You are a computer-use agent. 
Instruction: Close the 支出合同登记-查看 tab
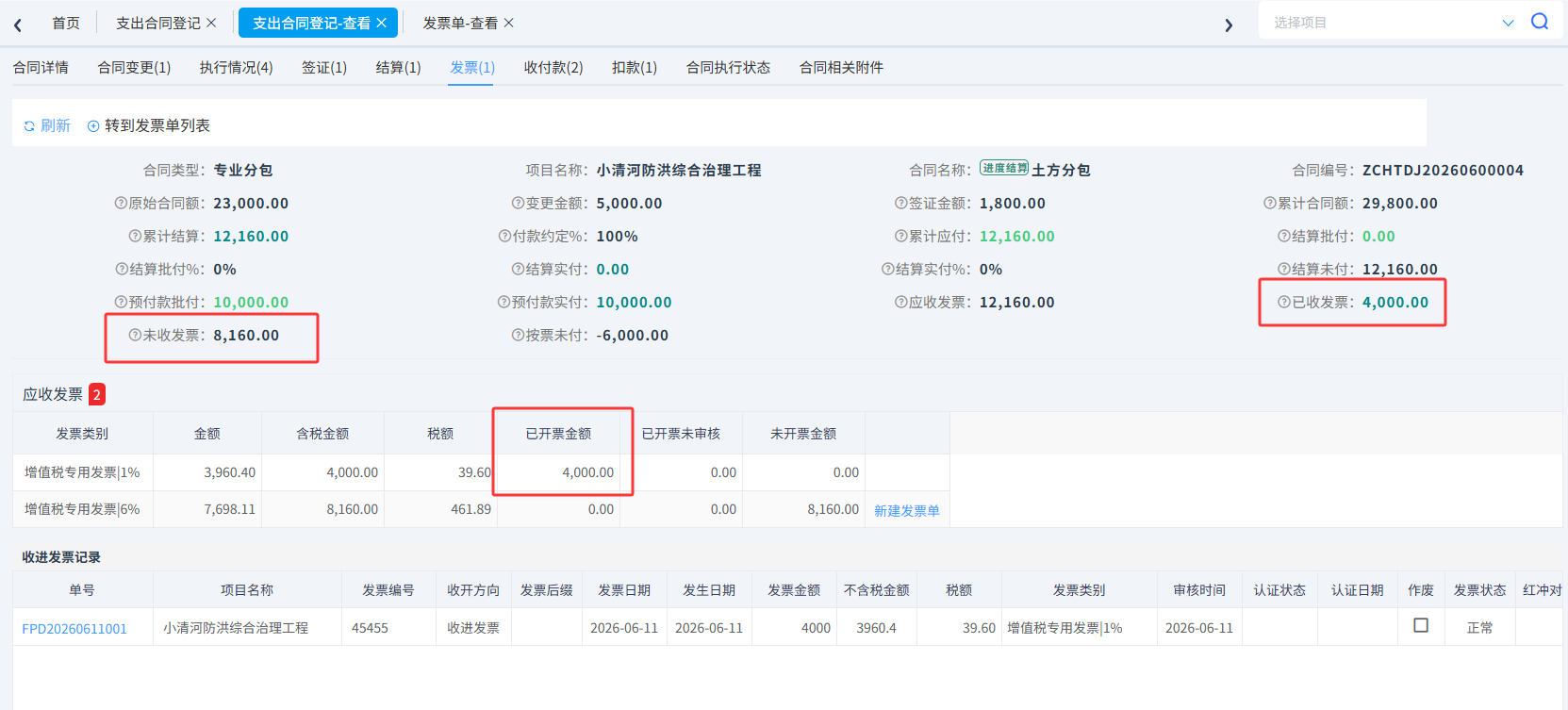point(381,23)
